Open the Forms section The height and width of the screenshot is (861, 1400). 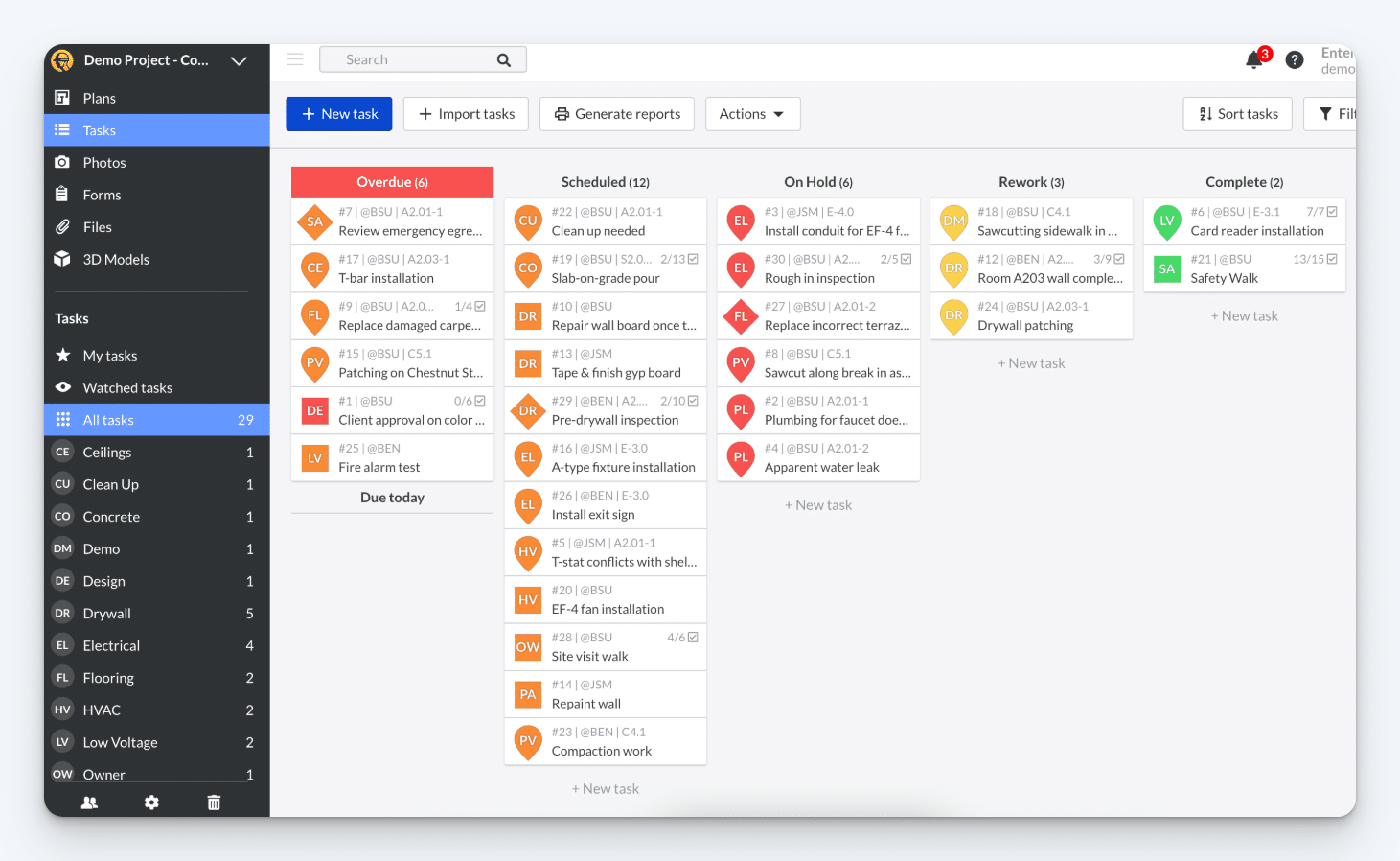100,194
